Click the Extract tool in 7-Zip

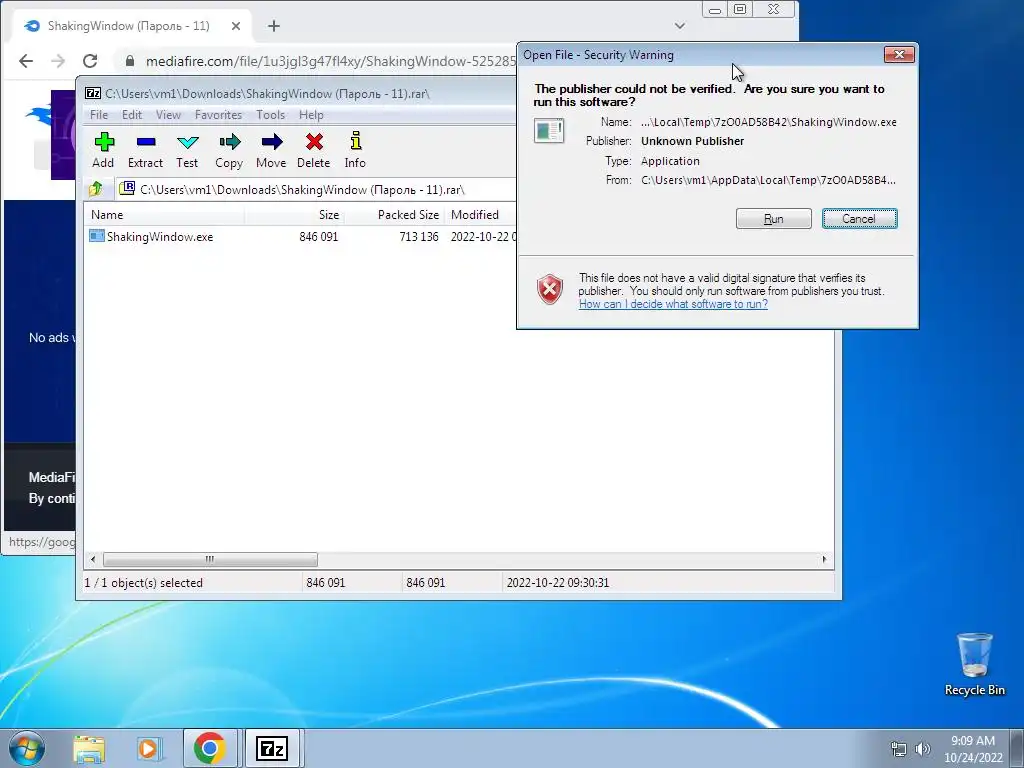point(145,150)
